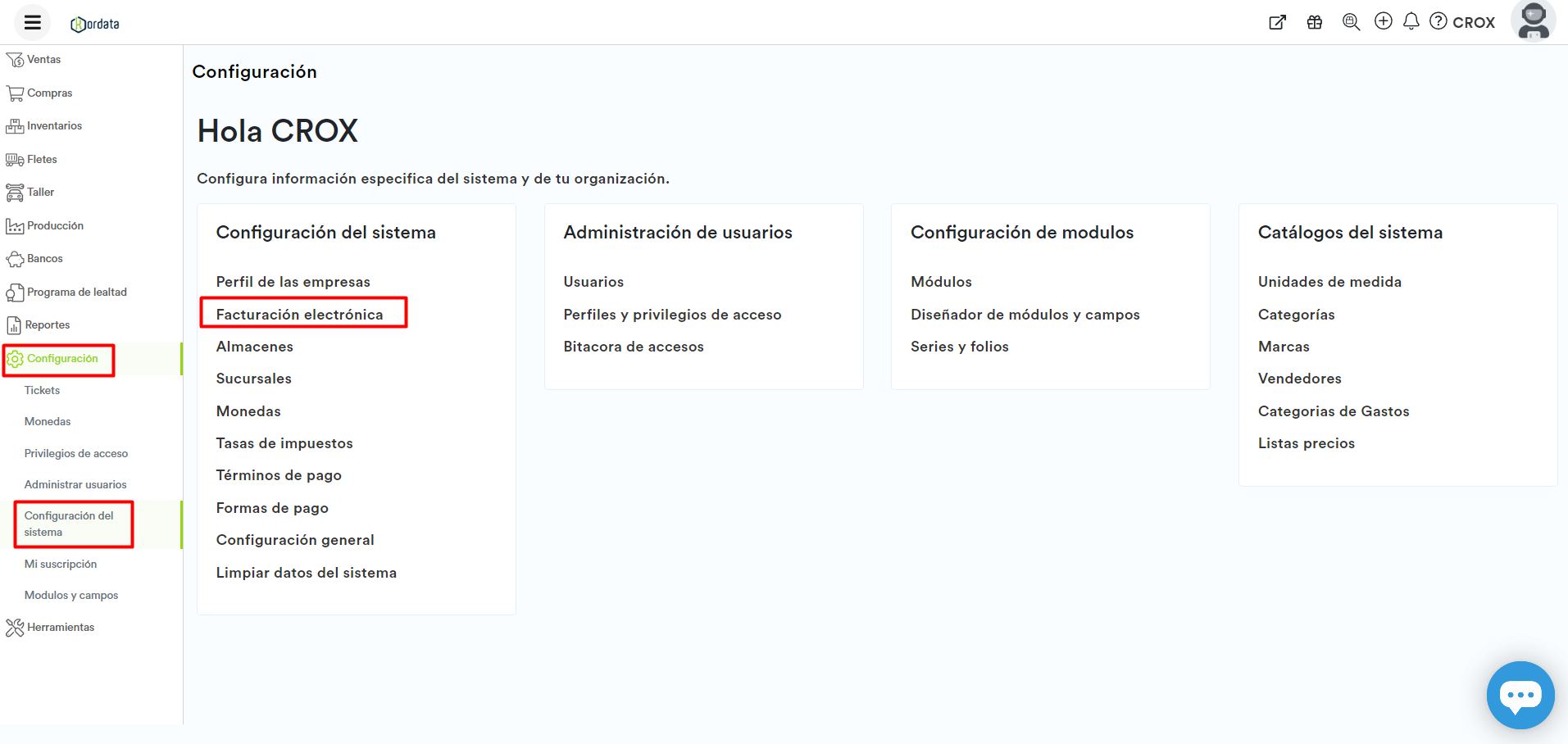View notifications via the bell icon
The width and height of the screenshot is (1568, 744).
click(x=1411, y=21)
